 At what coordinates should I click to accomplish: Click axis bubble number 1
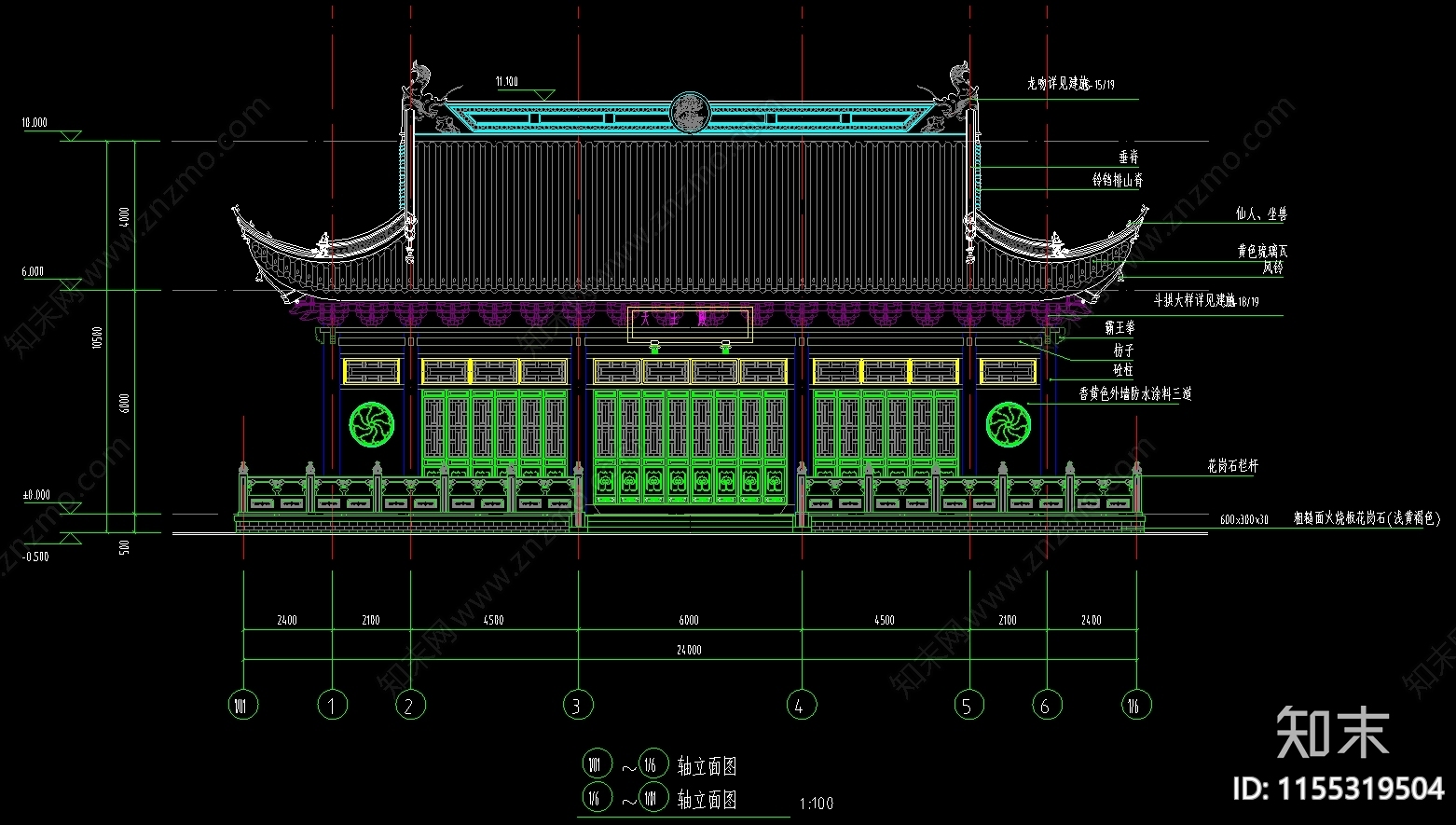coord(332,705)
